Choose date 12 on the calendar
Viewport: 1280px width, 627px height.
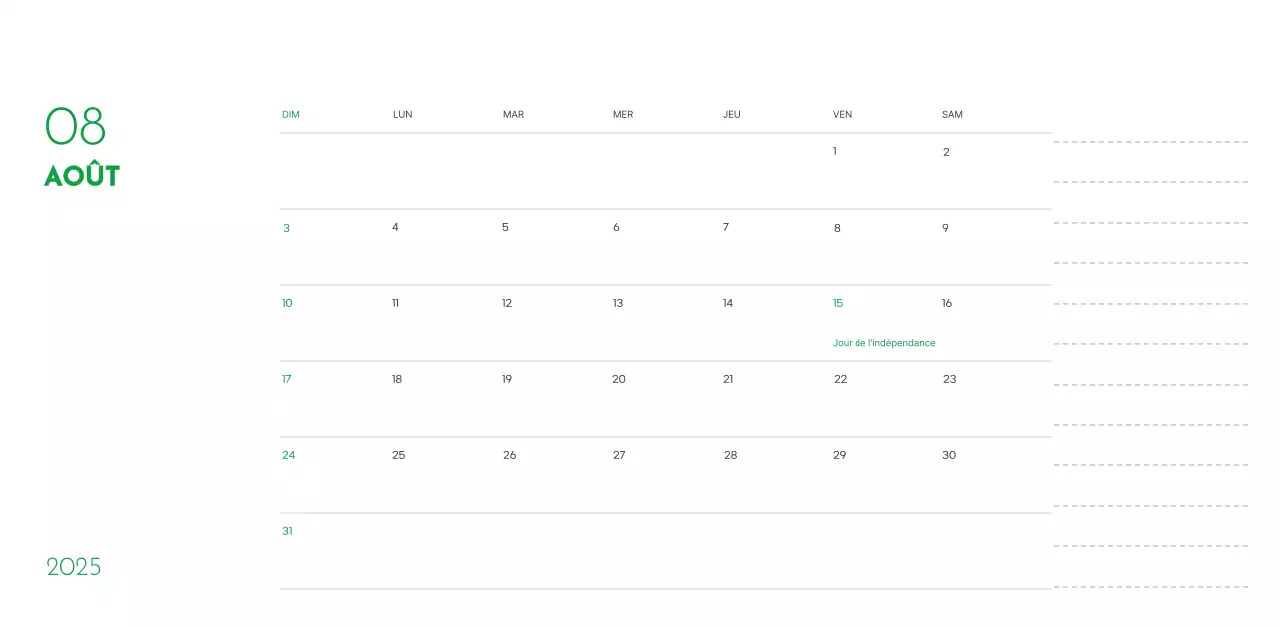point(507,303)
